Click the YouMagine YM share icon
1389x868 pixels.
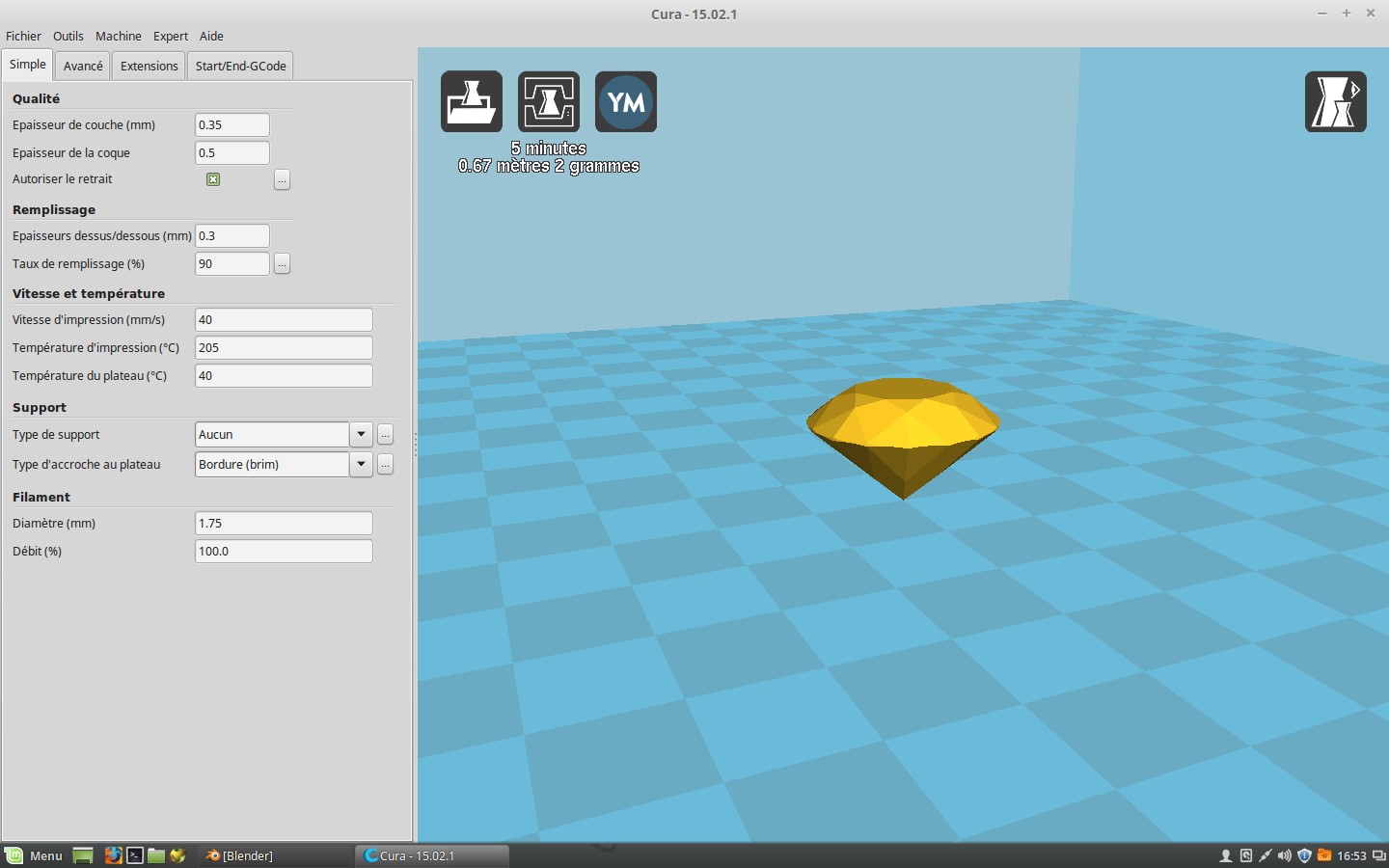pos(626,101)
